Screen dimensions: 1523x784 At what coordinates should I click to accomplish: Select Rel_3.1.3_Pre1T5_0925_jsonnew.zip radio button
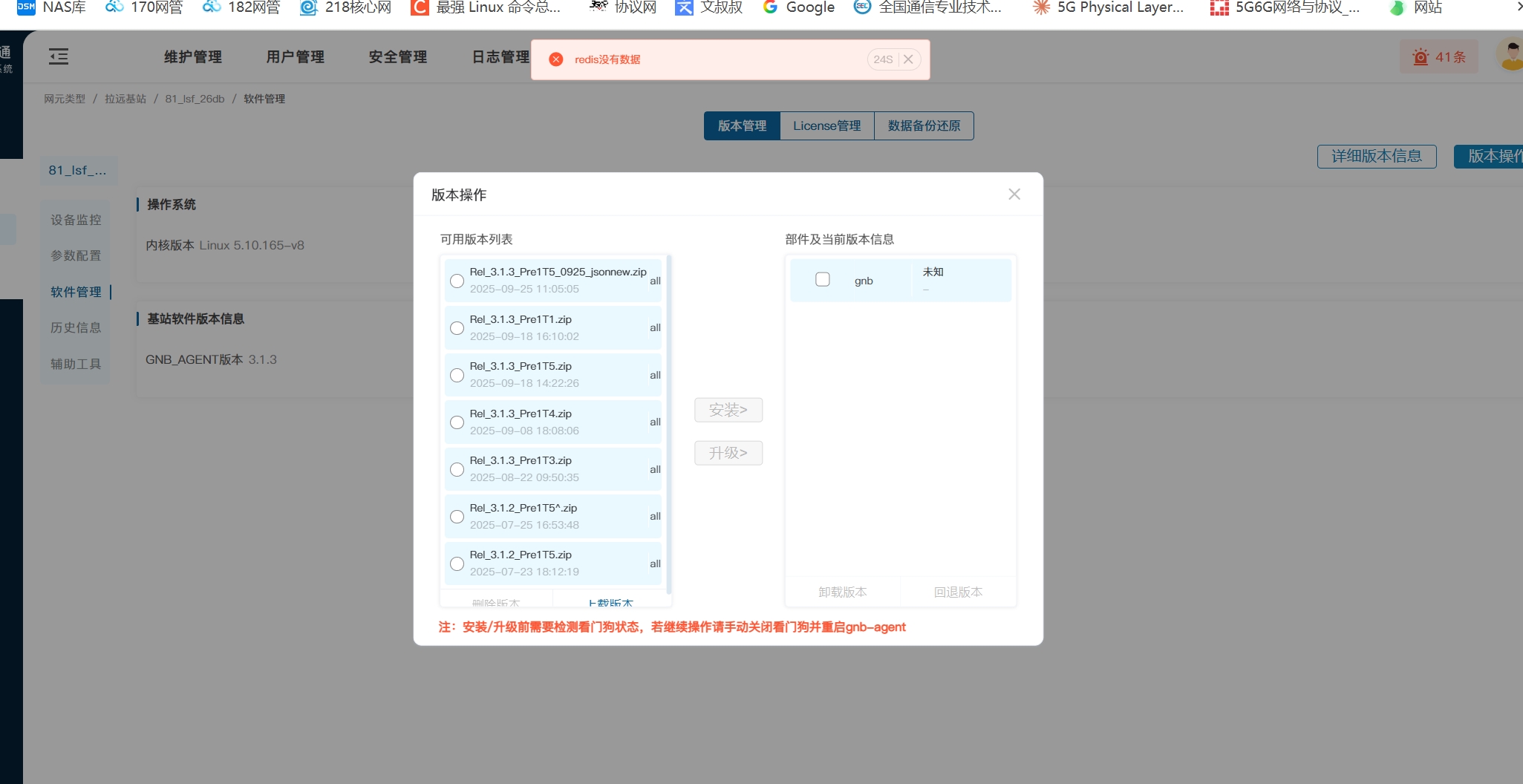[457, 281]
